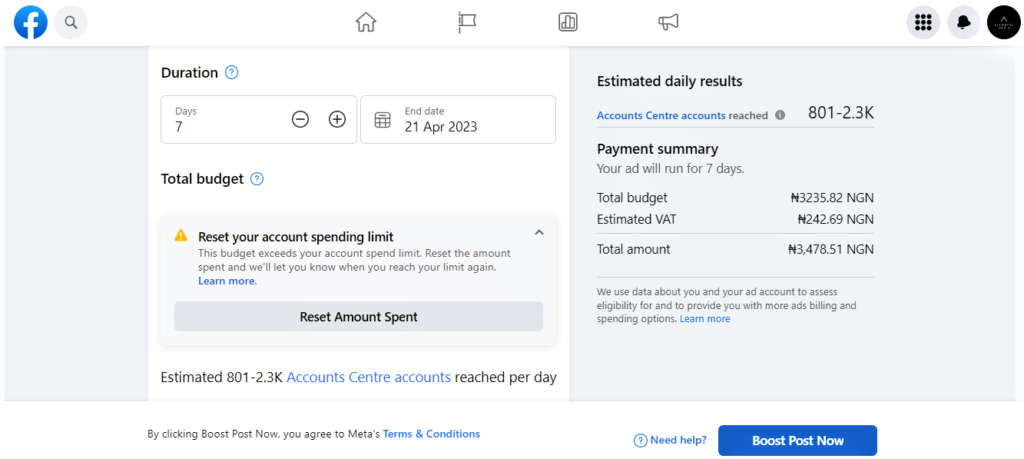Go to the Home icon tab
1024x459 pixels.
coord(366,22)
